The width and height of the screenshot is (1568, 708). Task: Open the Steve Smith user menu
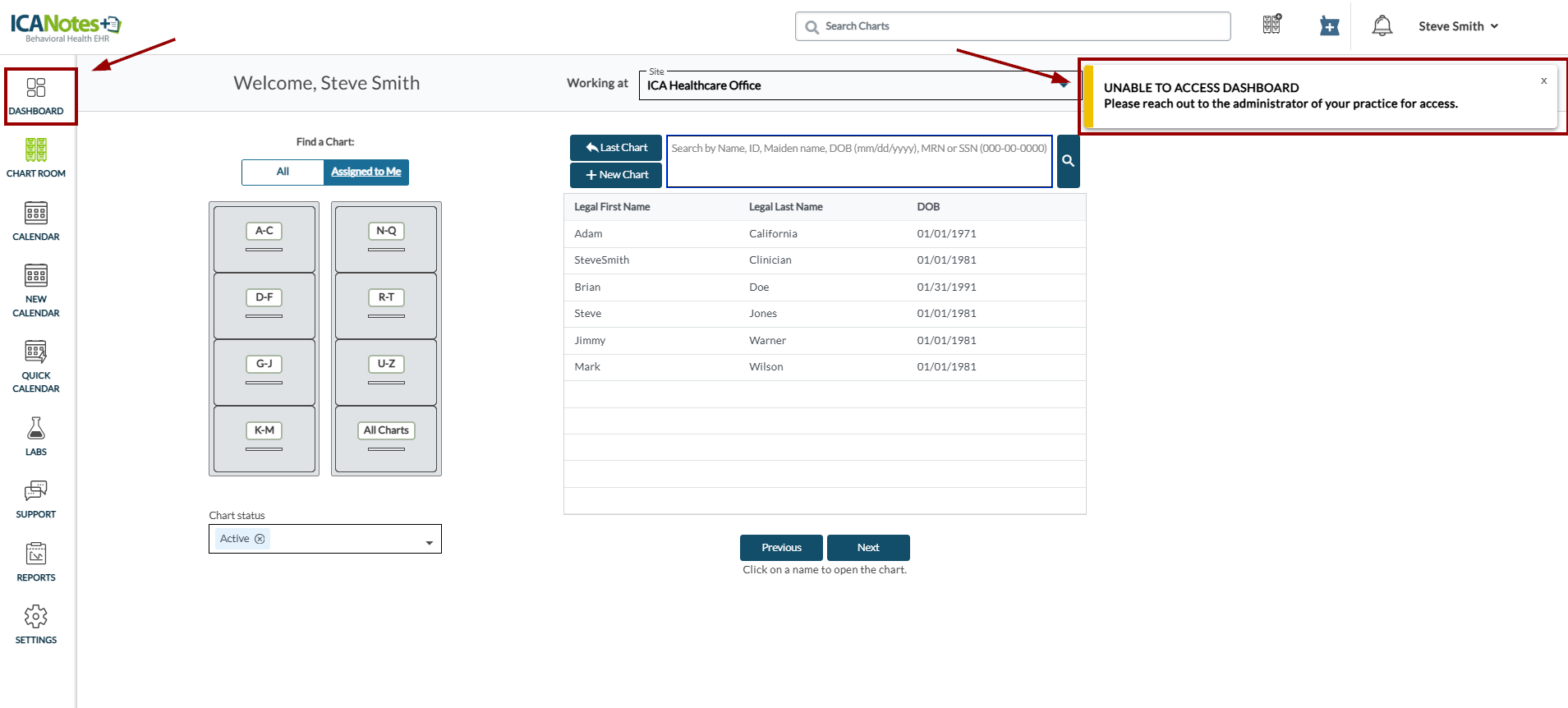coord(1458,26)
